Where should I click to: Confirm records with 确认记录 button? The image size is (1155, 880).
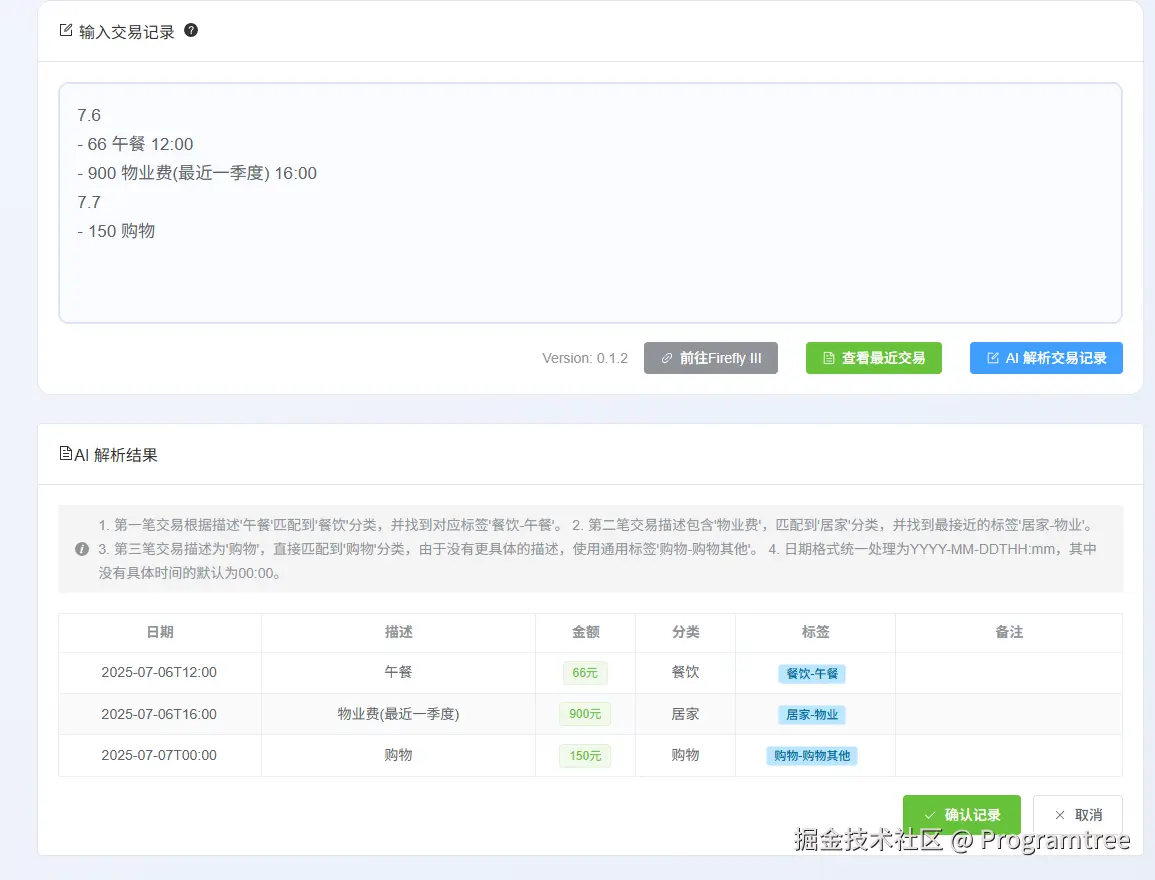(x=961, y=814)
